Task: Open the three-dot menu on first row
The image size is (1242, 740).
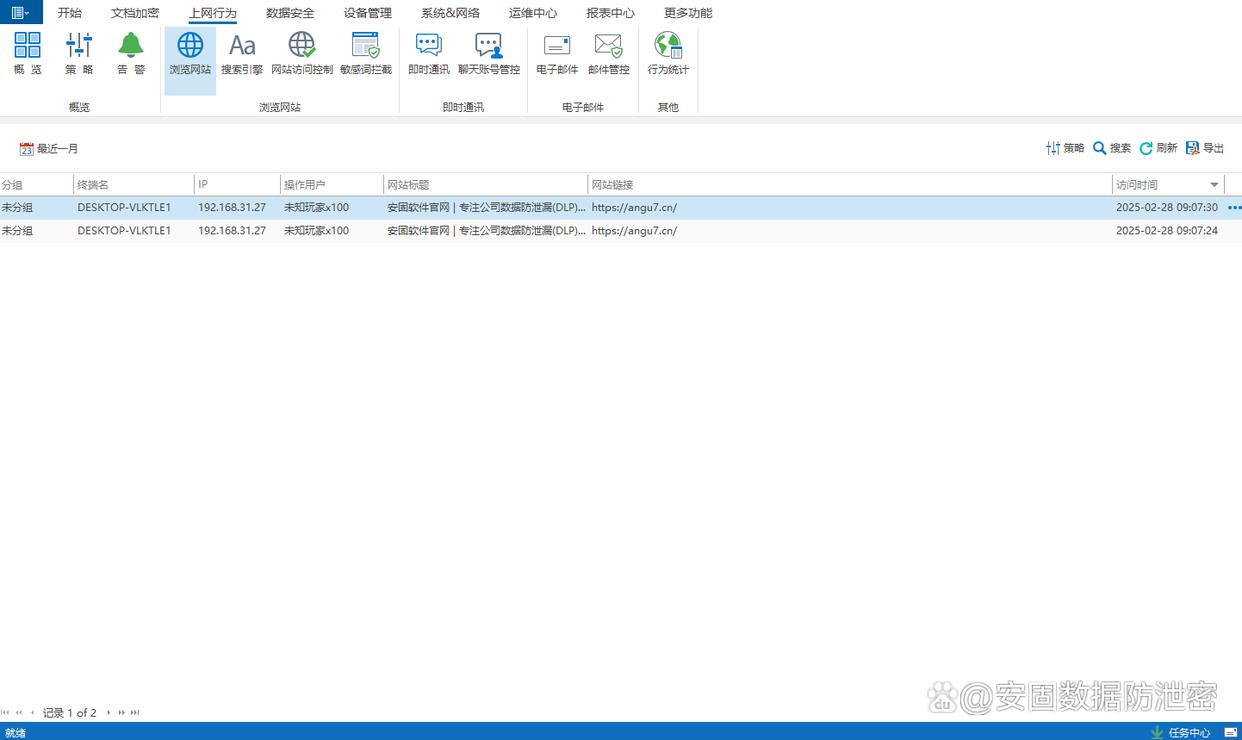Action: pos(1234,208)
